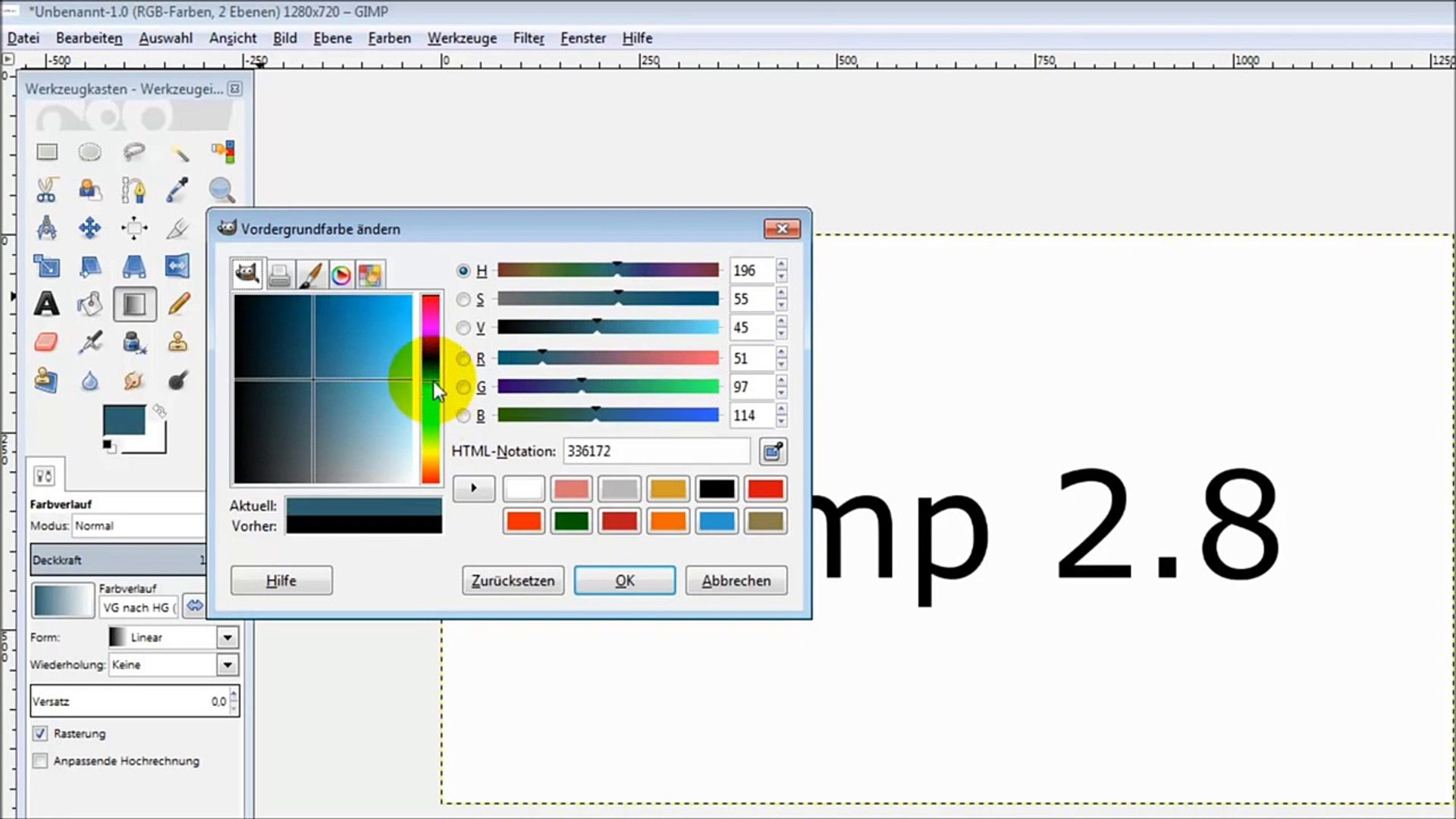The height and width of the screenshot is (819, 1456).
Task: Select the R radio button
Action: coord(463,358)
